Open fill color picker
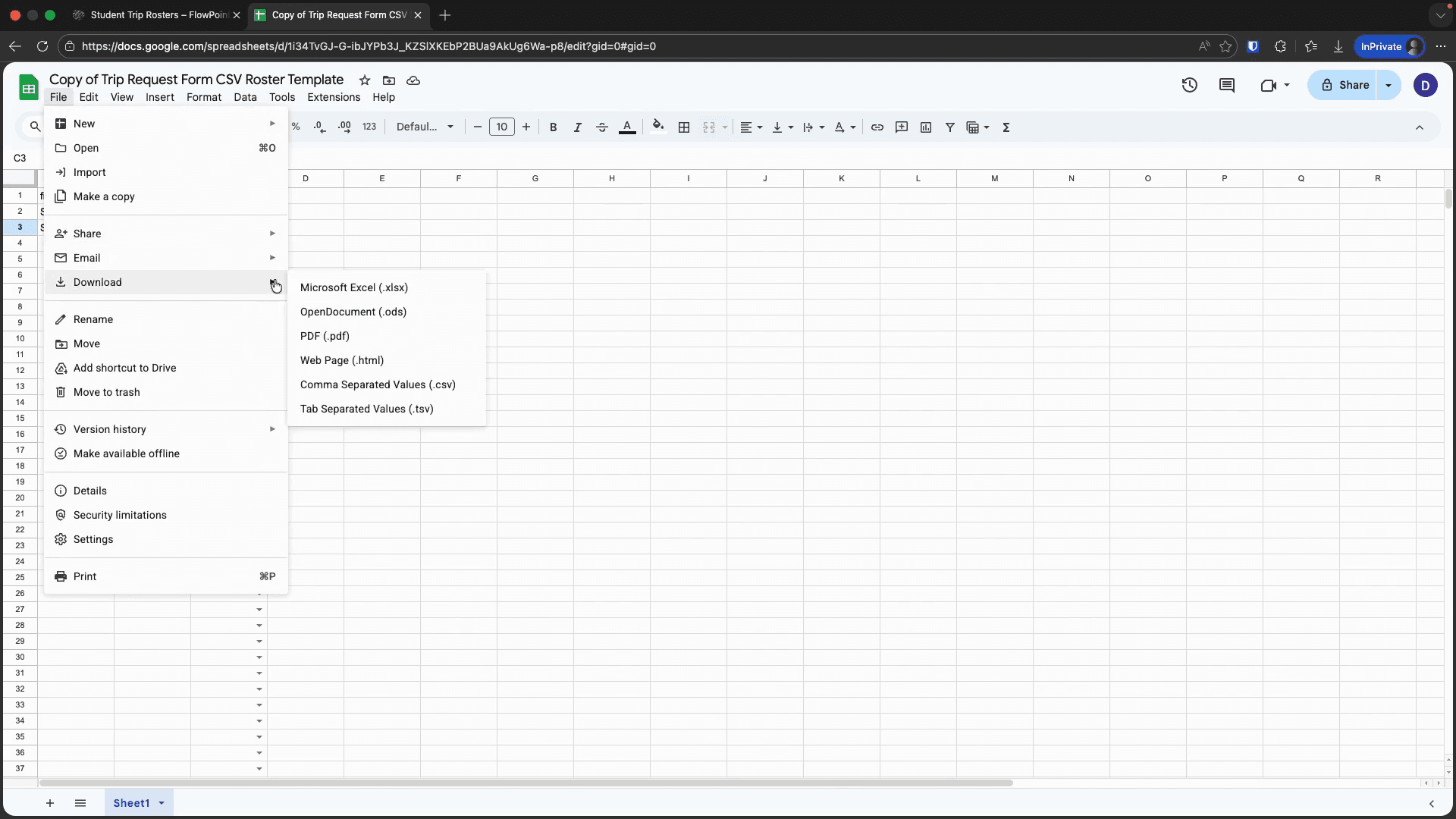The height and width of the screenshot is (819, 1456). [x=658, y=126]
